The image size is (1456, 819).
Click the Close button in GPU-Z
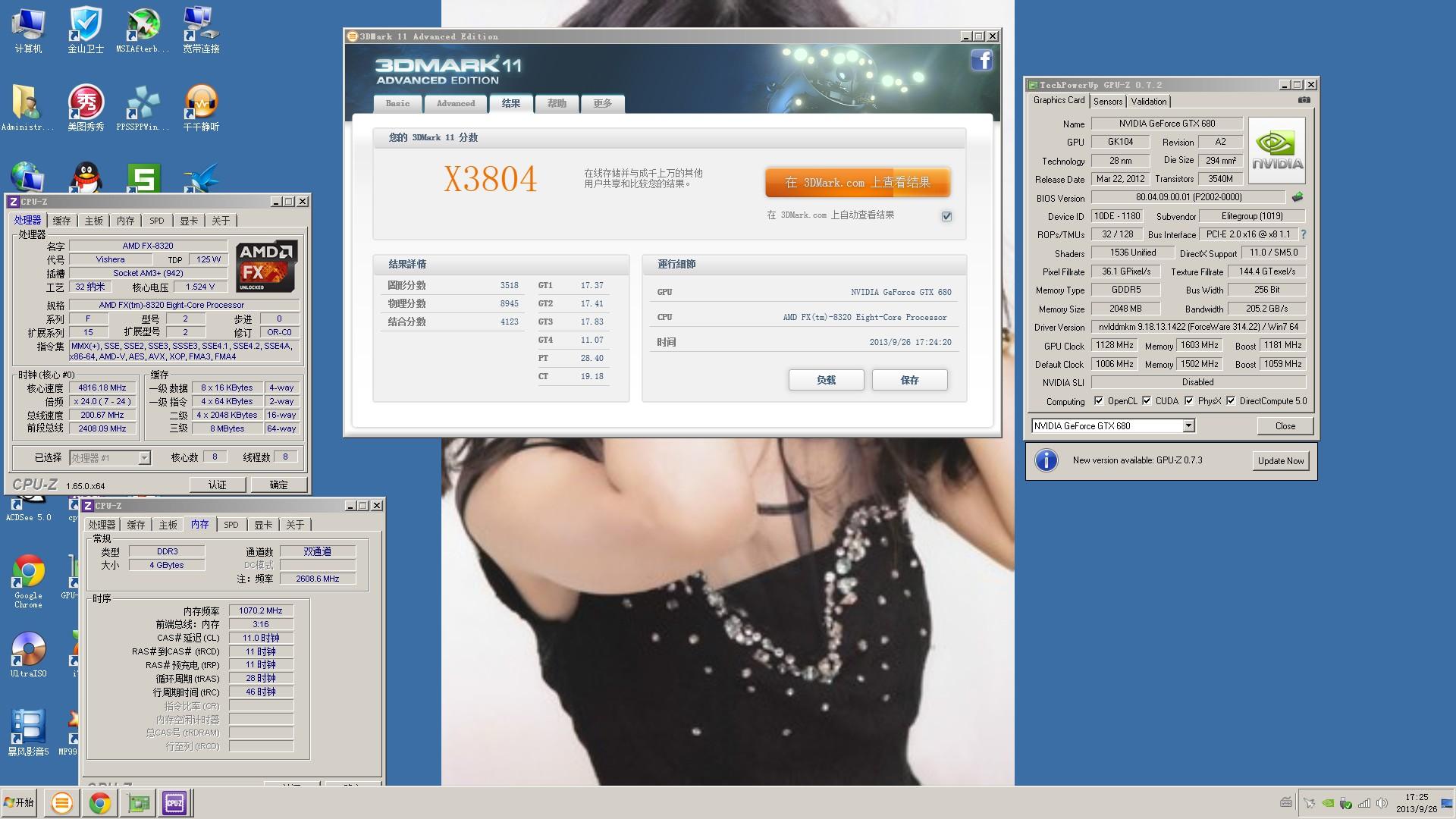1285,426
